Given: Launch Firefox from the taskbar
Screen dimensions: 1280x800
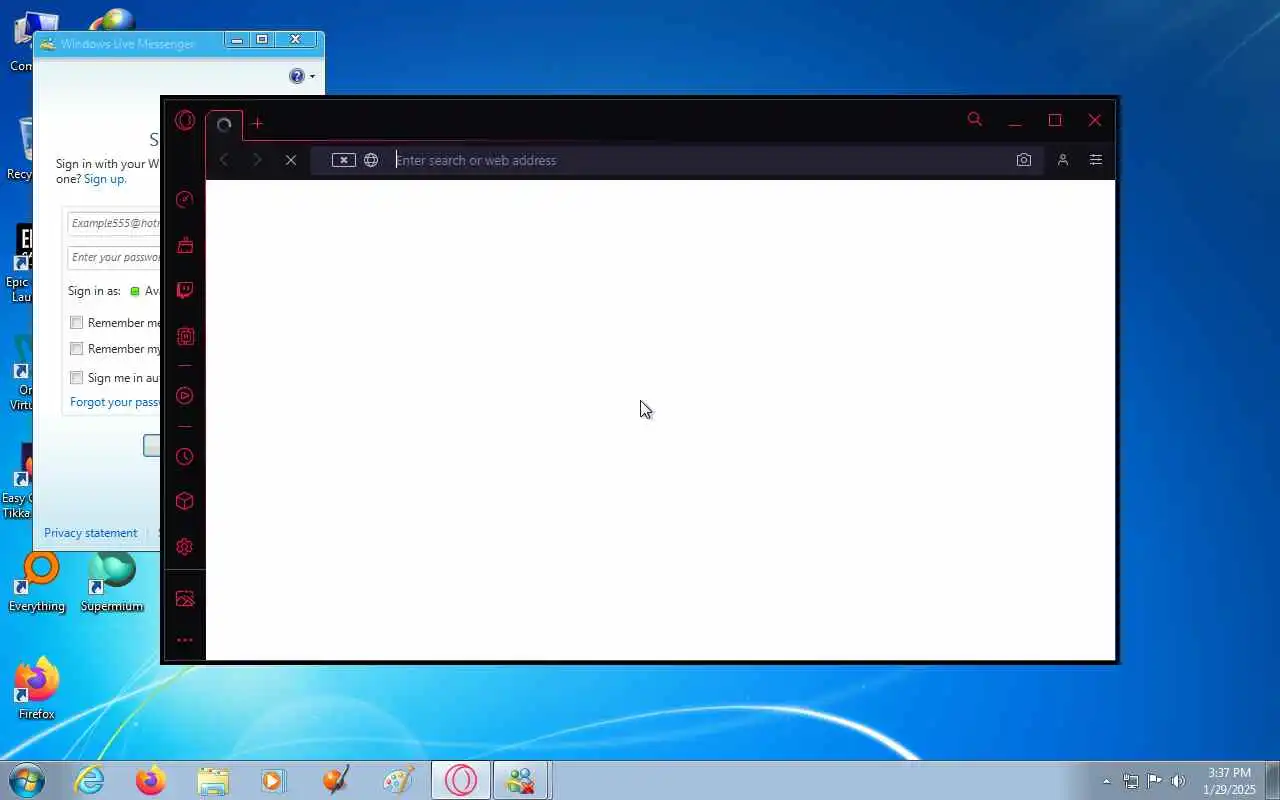Looking at the screenshot, I should point(151,780).
